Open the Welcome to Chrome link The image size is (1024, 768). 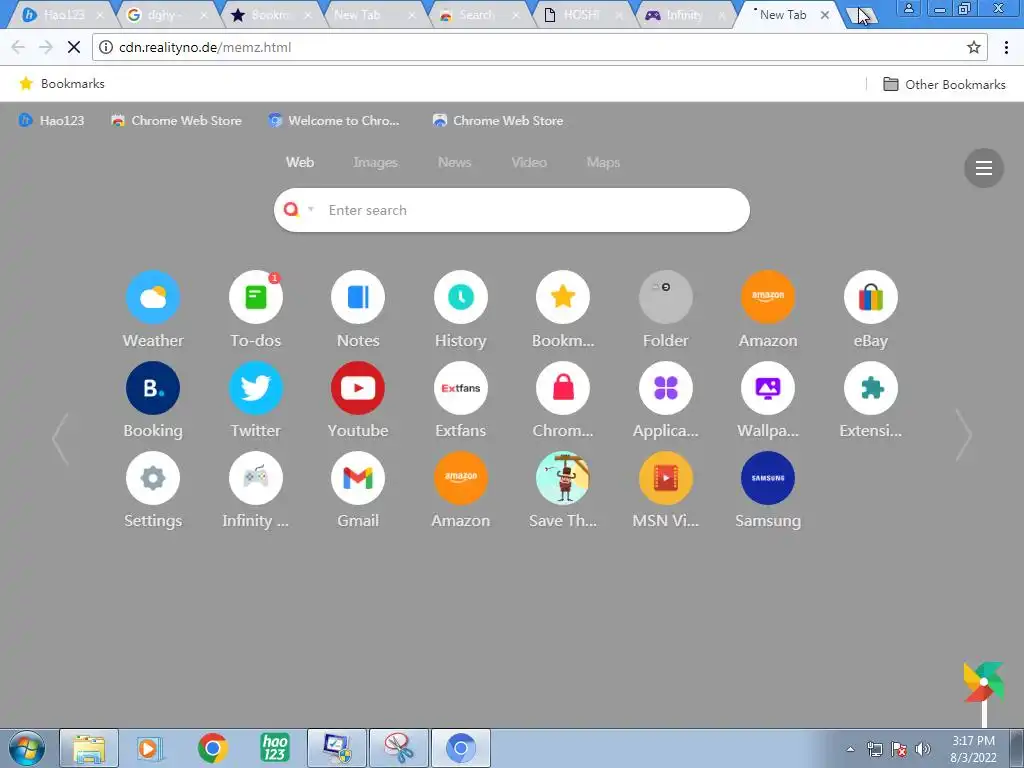[334, 120]
